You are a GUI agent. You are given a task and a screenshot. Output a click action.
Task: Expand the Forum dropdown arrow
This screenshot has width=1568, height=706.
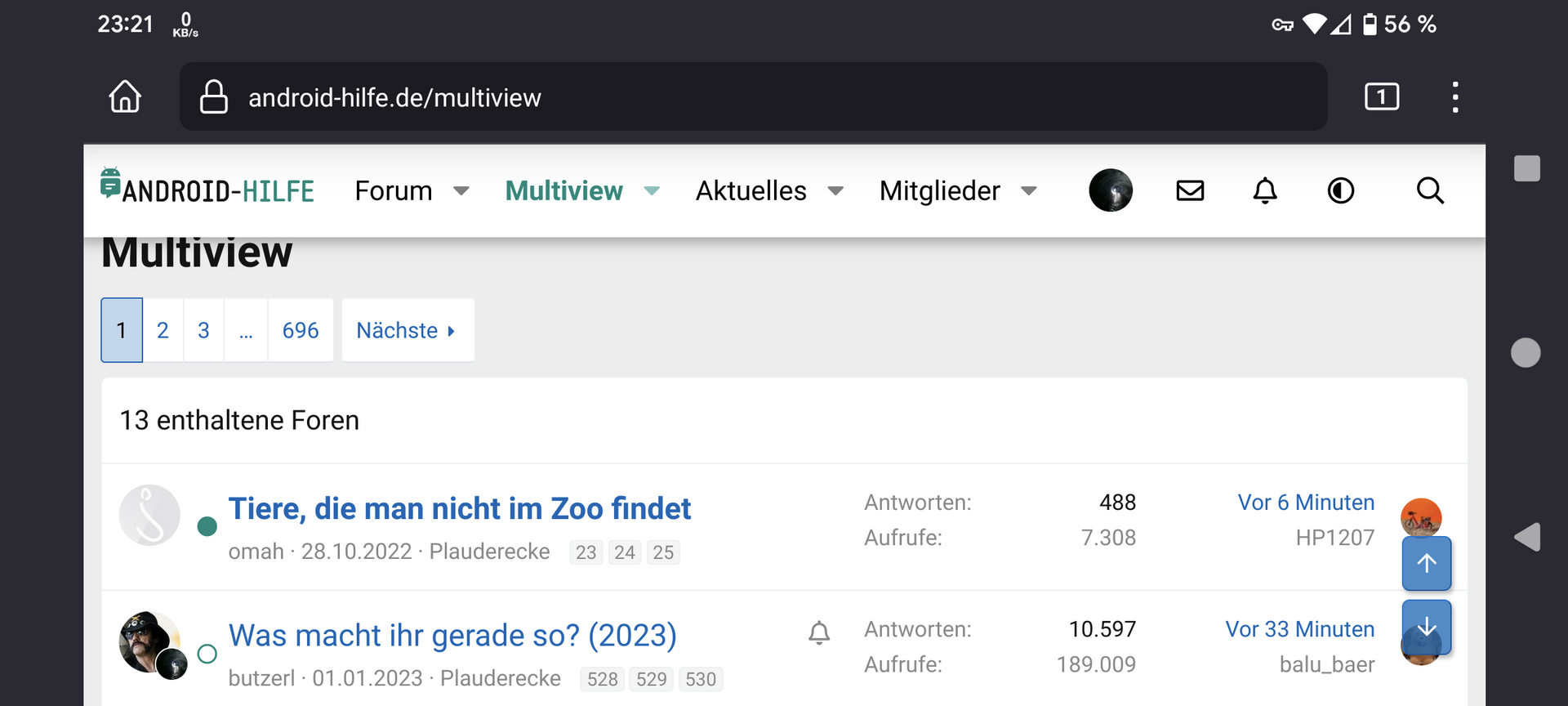[461, 191]
